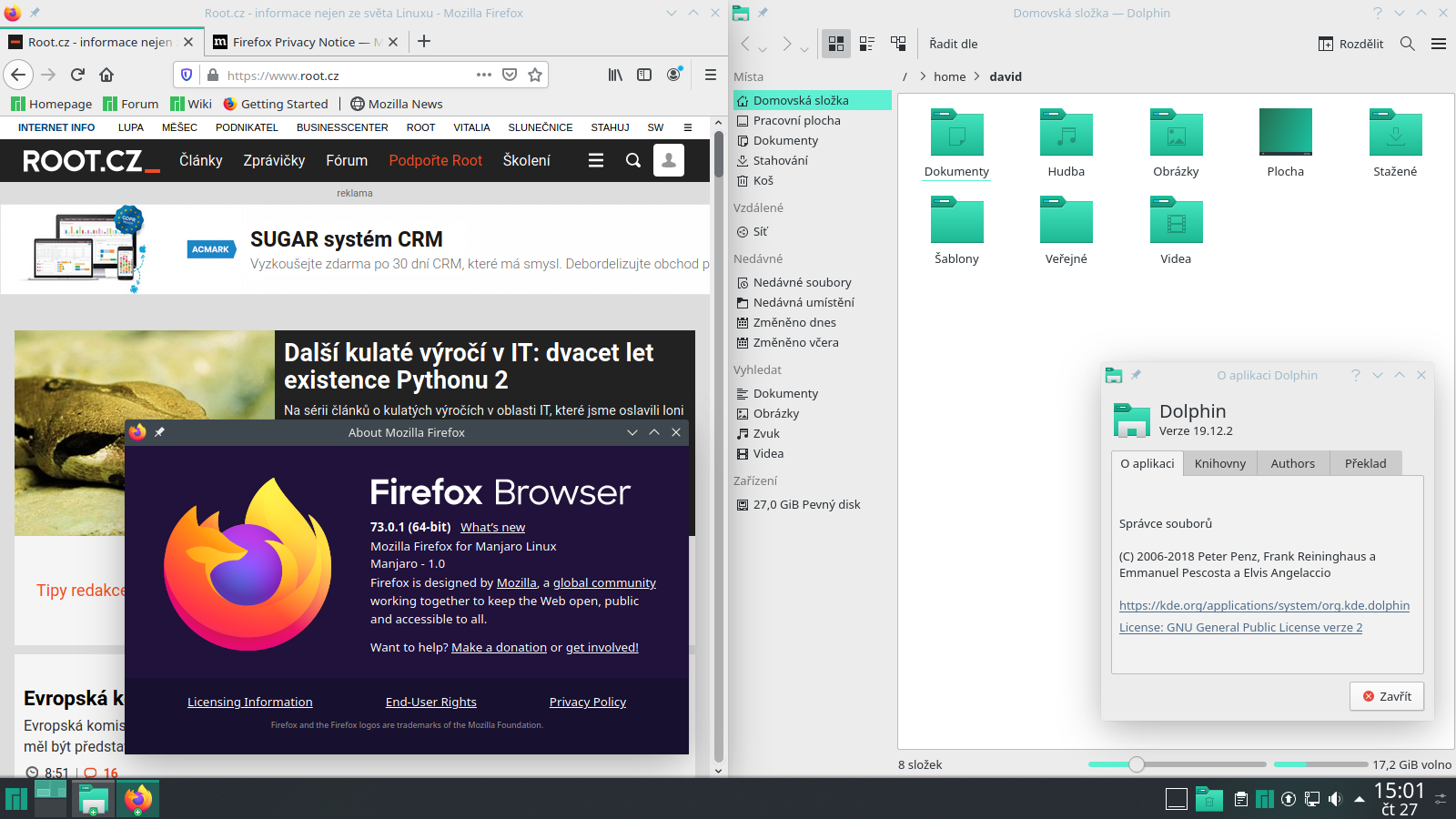Click Dolphin back arrow
Screen dimensions: 1456x819
[x=745, y=44]
